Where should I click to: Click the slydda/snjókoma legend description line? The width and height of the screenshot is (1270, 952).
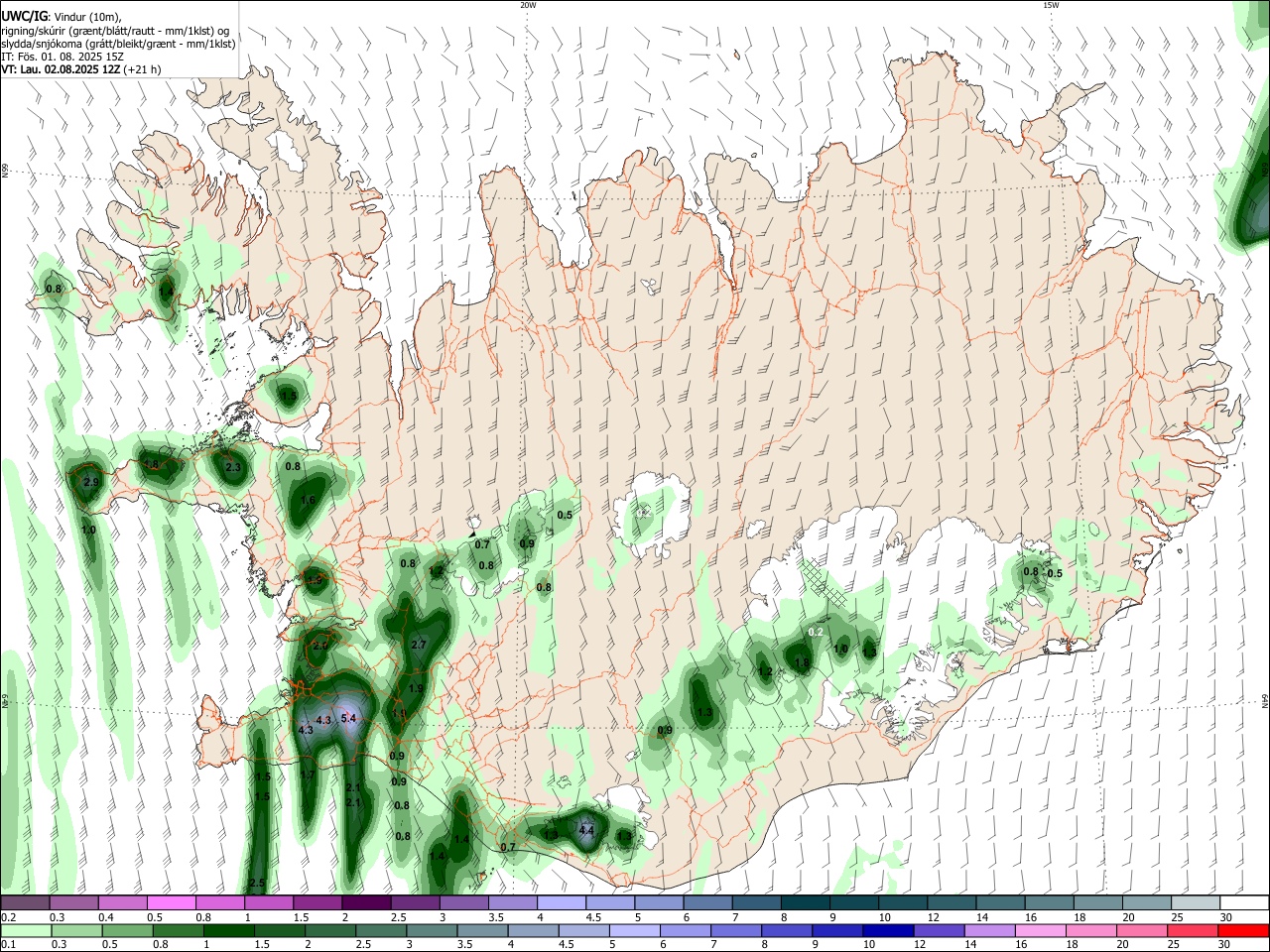tap(118, 44)
